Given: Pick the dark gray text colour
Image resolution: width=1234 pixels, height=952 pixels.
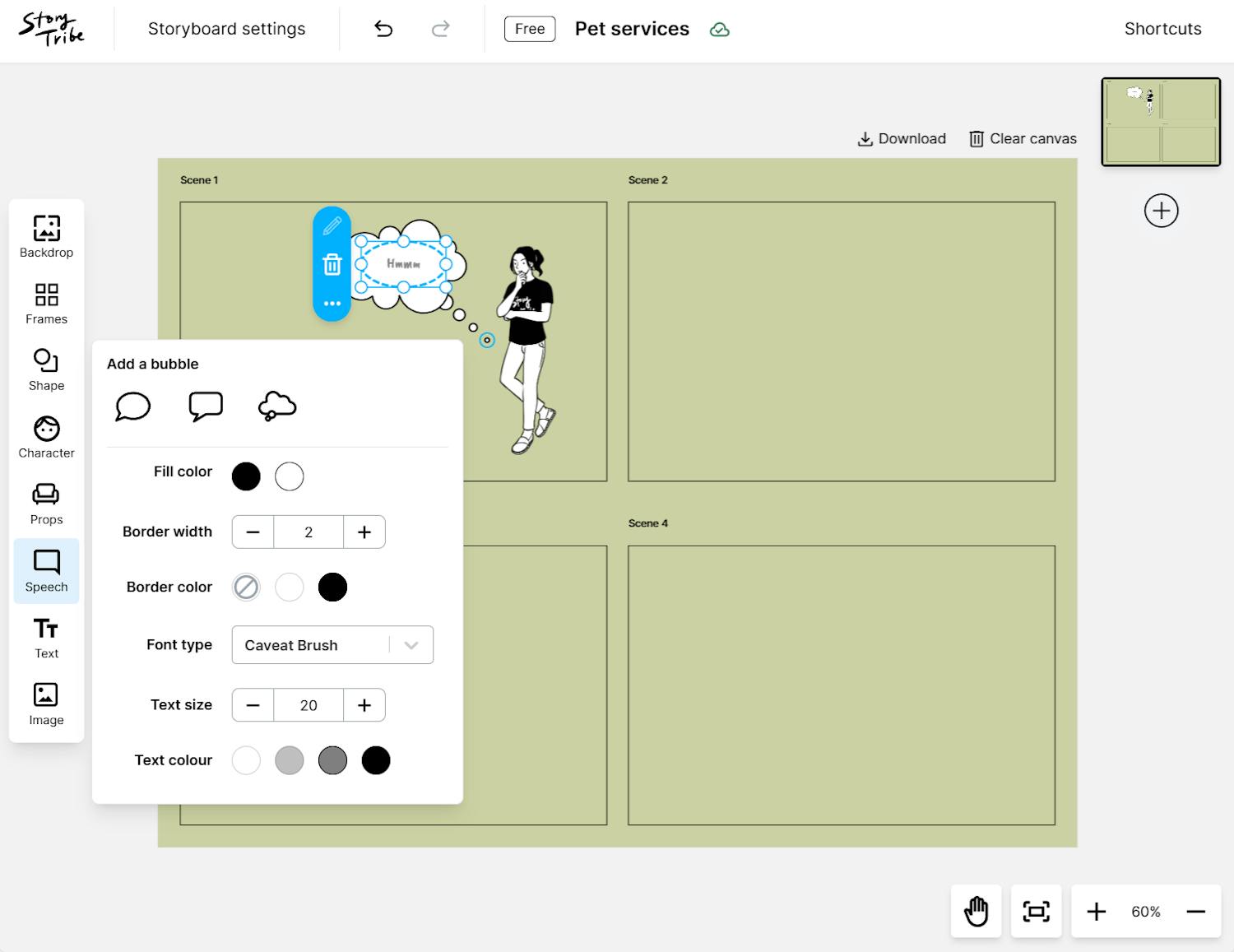Looking at the screenshot, I should 332,760.
